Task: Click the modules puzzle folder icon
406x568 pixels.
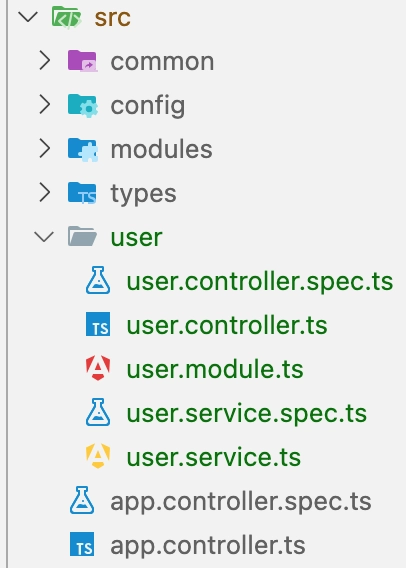Action: 83,149
